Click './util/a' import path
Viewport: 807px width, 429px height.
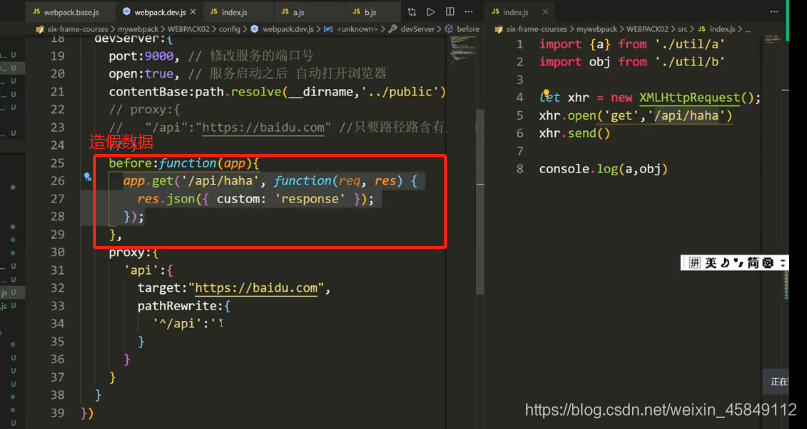690,44
